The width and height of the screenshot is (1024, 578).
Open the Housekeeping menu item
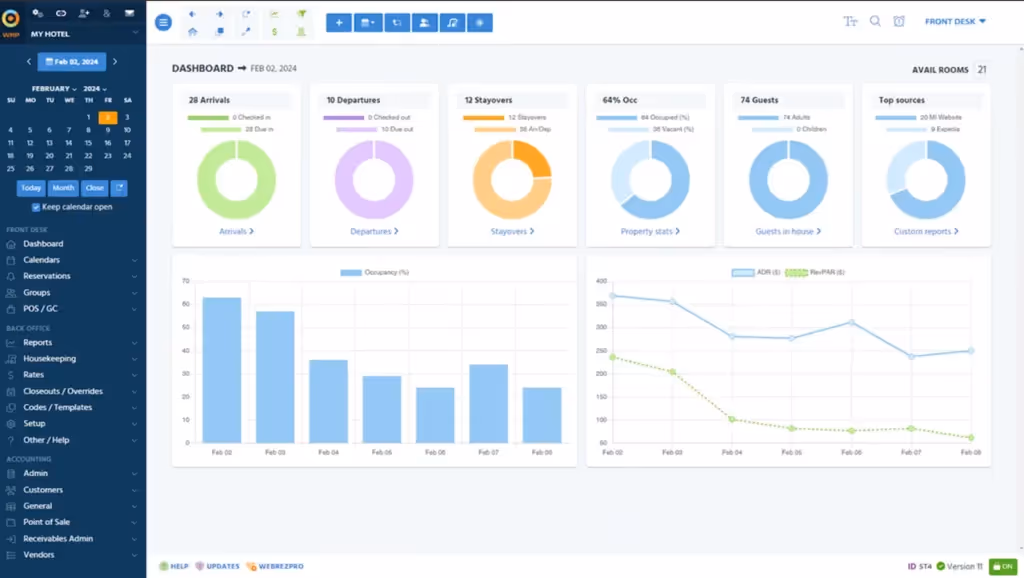[49, 358]
